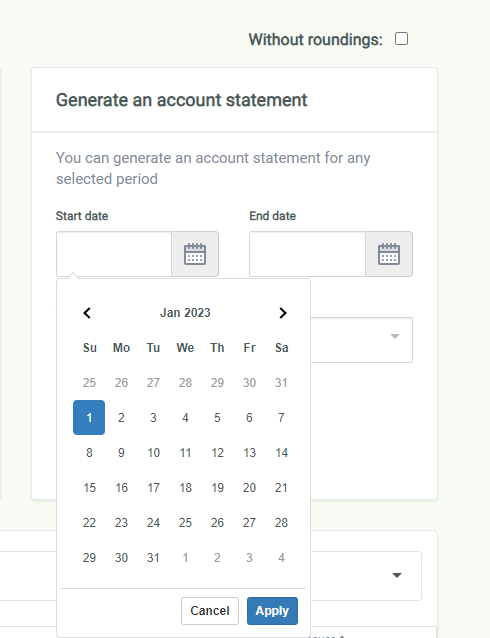This screenshot has width=490, height=638.
Task: Go to previous month with left arrow
Action: point(87,313)
